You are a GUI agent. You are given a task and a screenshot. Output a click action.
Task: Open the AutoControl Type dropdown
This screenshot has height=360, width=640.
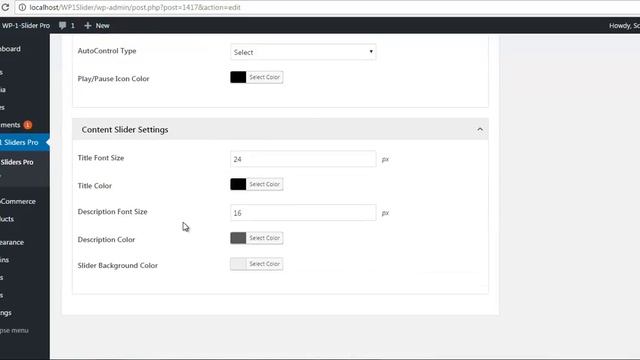coord(303,52)
